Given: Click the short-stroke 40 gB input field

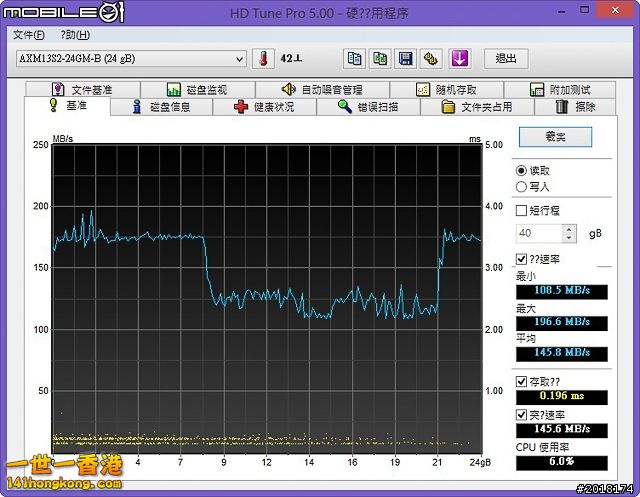Looking at the screenshot, I should point(537,233).
